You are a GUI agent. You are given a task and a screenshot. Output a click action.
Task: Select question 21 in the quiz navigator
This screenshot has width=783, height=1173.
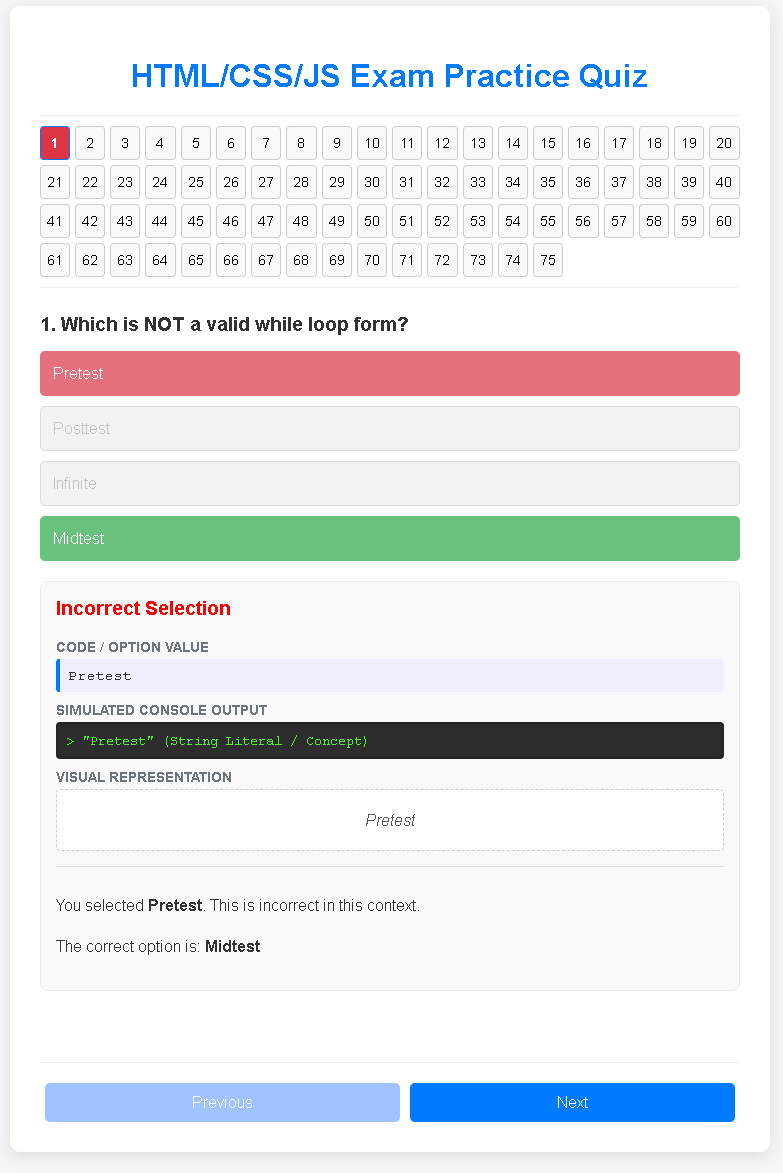pyautogui.click(x=55, y=182)
